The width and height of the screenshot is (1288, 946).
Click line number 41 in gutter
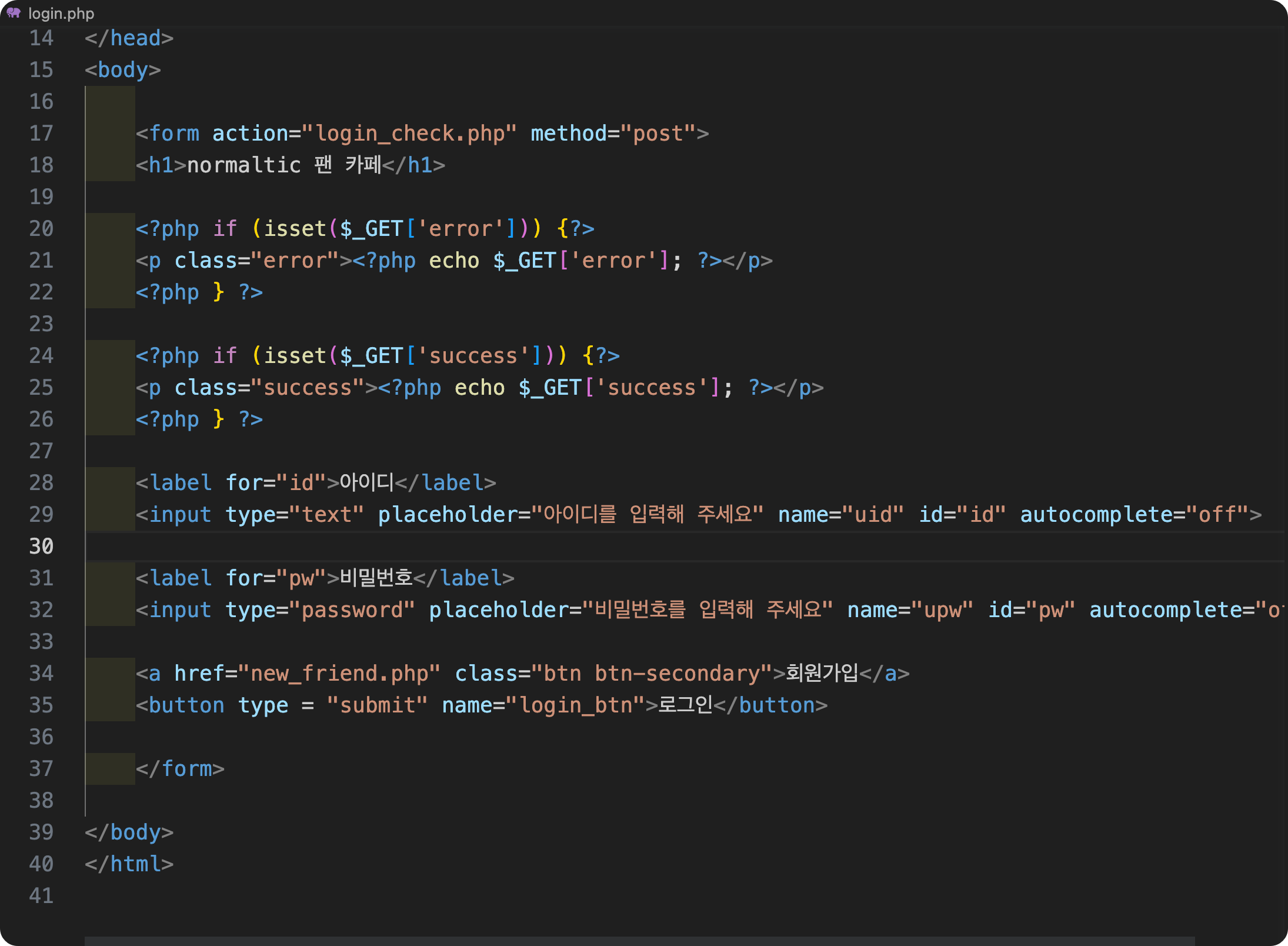tap(41, 895)
